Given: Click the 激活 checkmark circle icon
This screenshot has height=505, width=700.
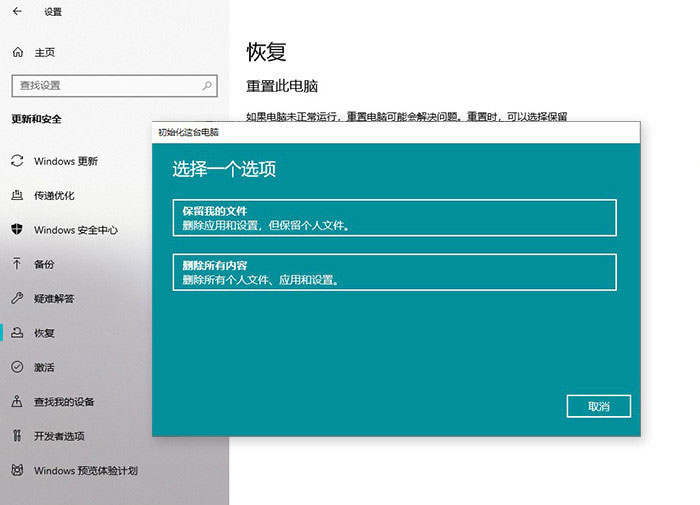Looking at the screenshot, I should (x=17, y=367).
